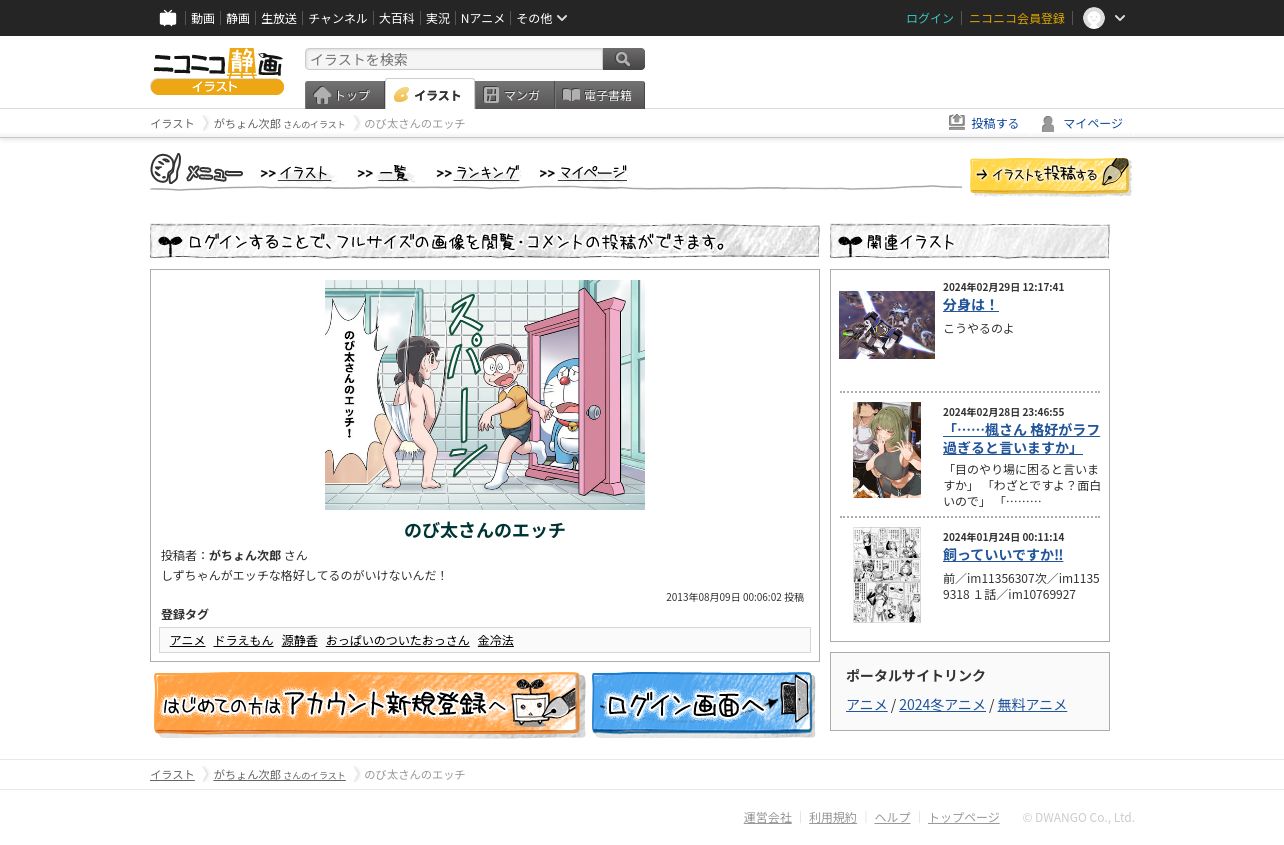Click the 無料アニメ portal link
The image size is (1284, 845).
[1032, 704]
